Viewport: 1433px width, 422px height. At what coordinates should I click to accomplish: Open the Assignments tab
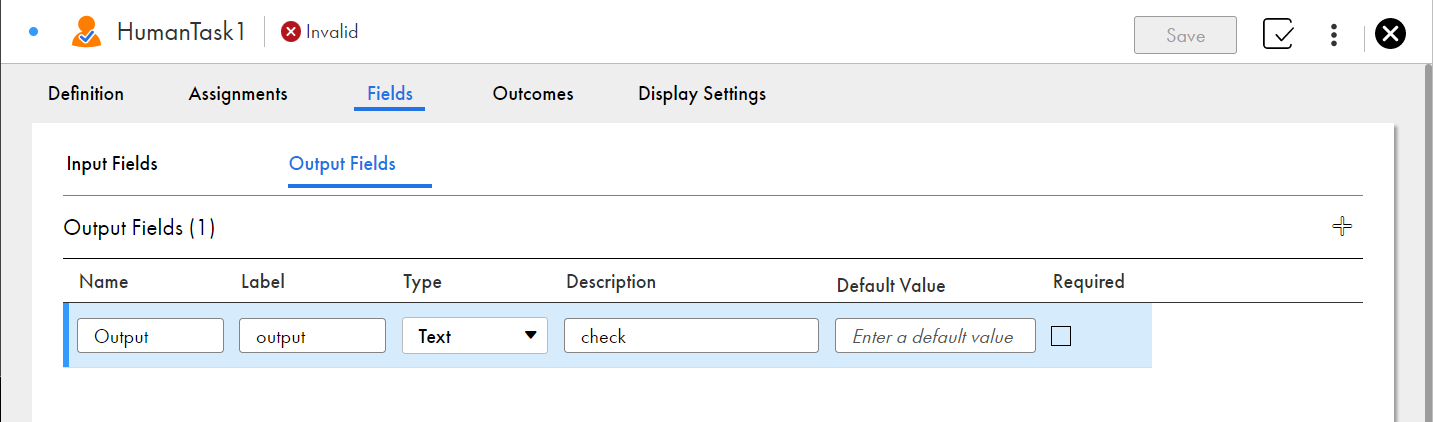(238, 94)
